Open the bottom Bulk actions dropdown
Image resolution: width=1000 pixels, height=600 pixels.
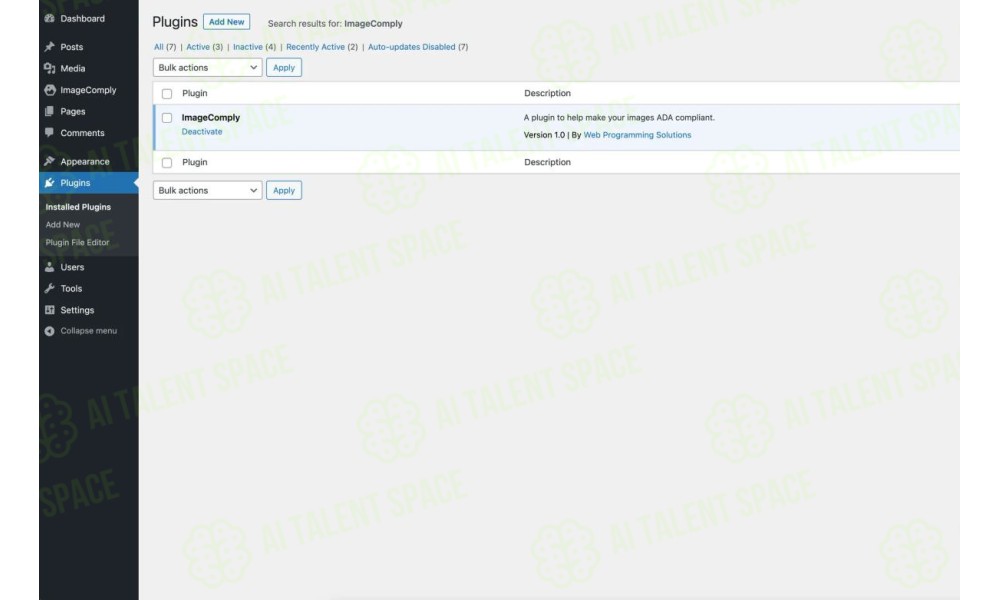[207, 191]
